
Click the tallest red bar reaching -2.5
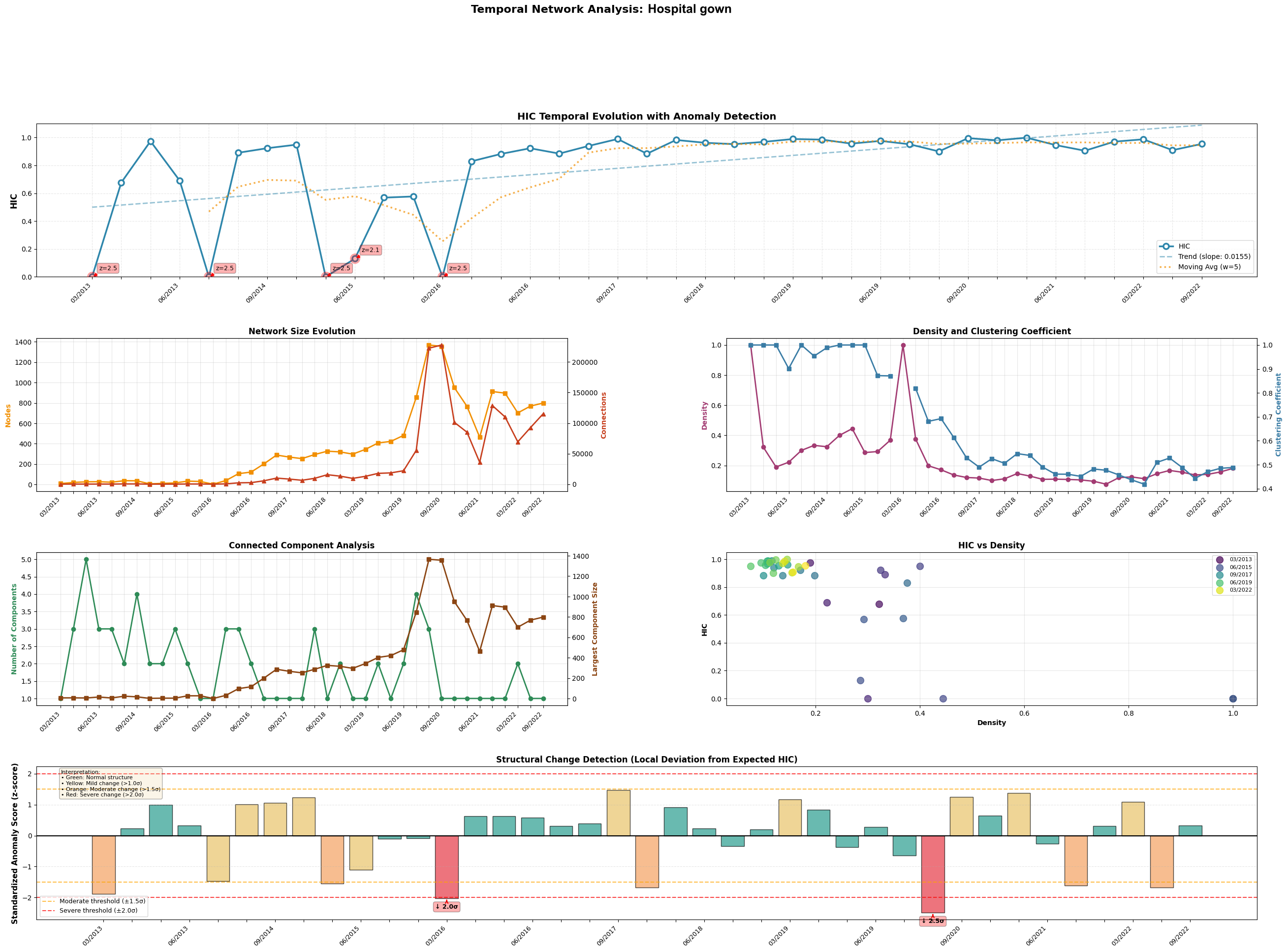933,874
